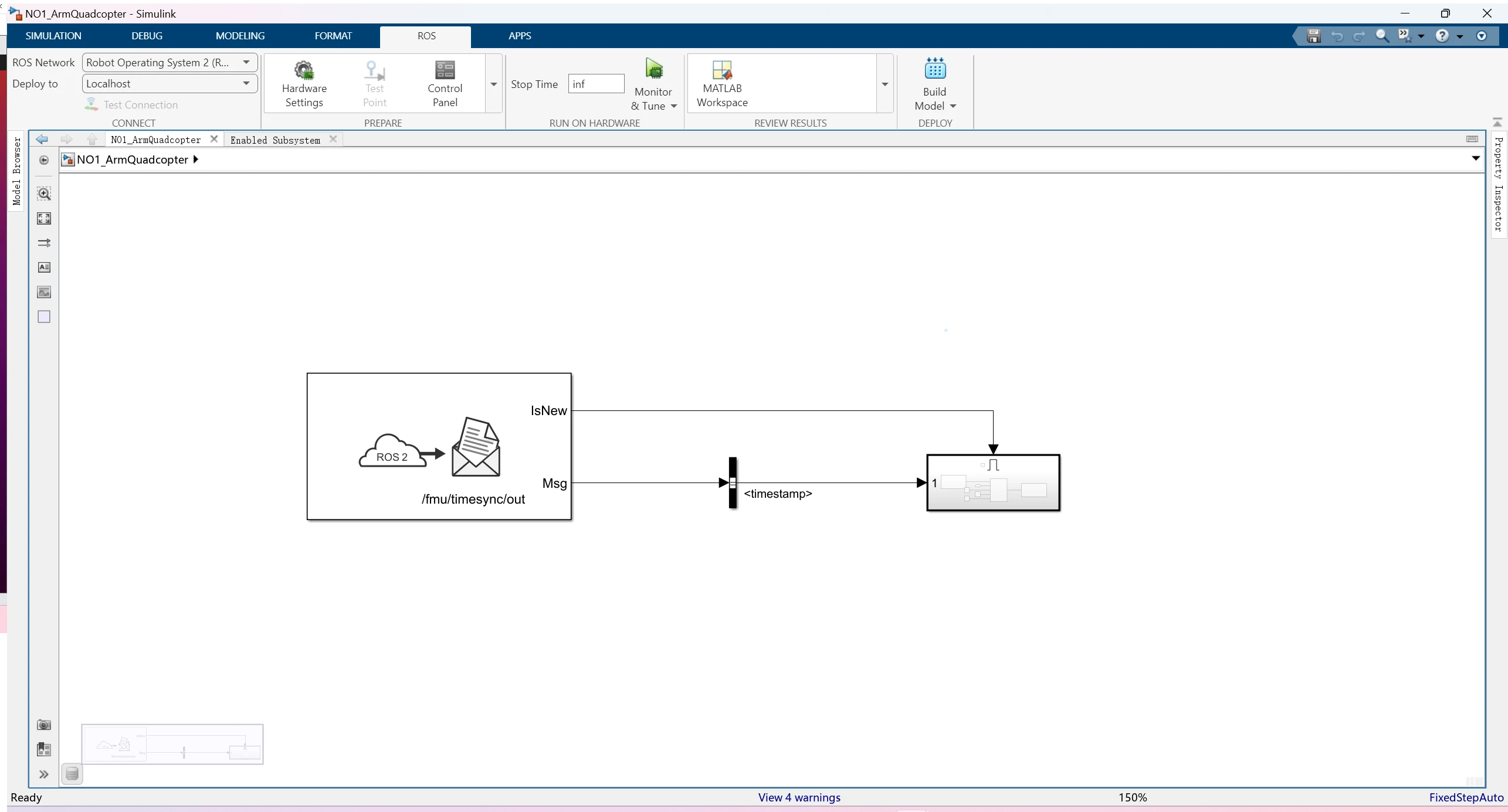Navigate back in the model canvas
Viewport: 1508px width, 812px height.
click(x=42, y=139)
